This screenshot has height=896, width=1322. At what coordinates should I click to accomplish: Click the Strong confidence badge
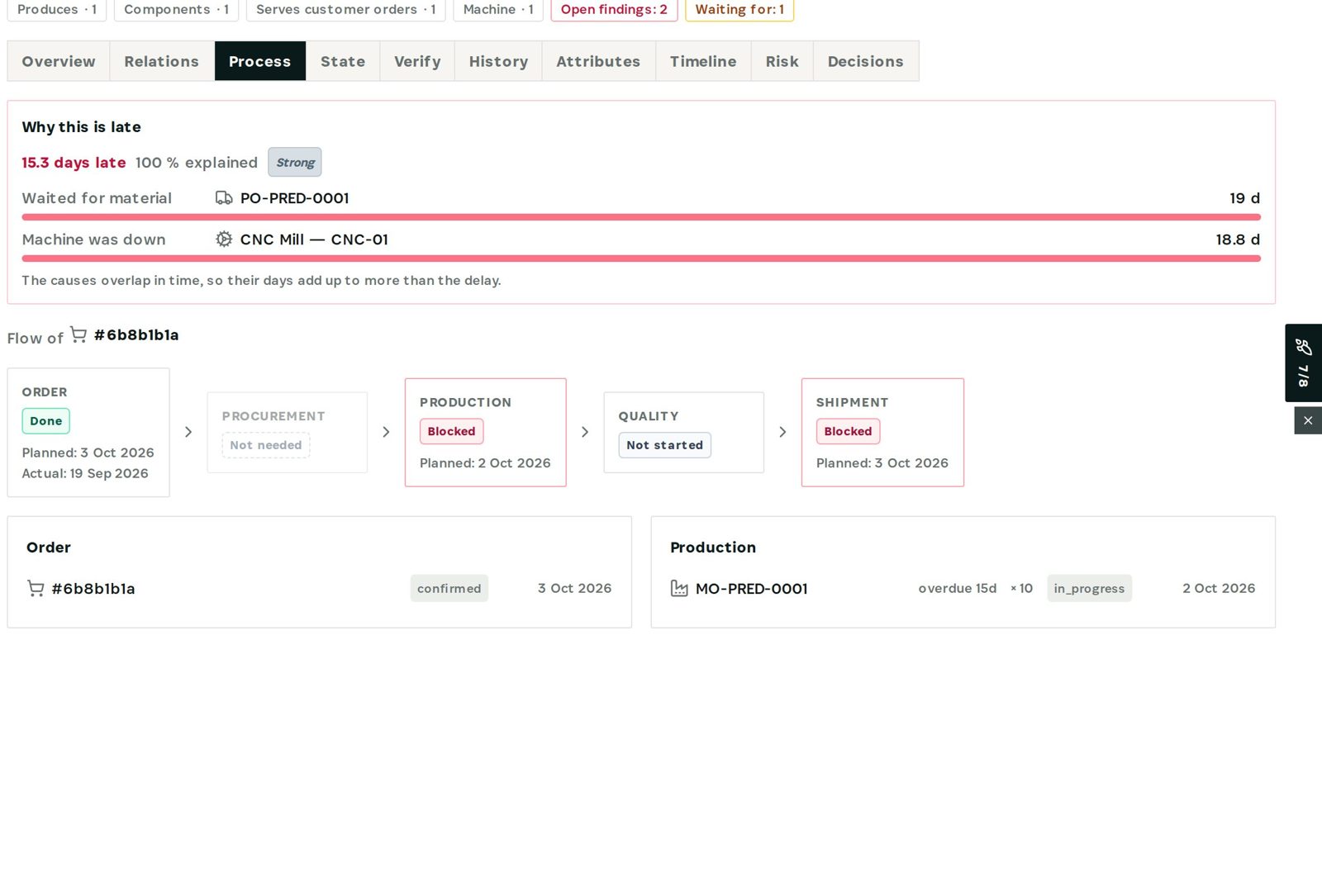point(295,163)
